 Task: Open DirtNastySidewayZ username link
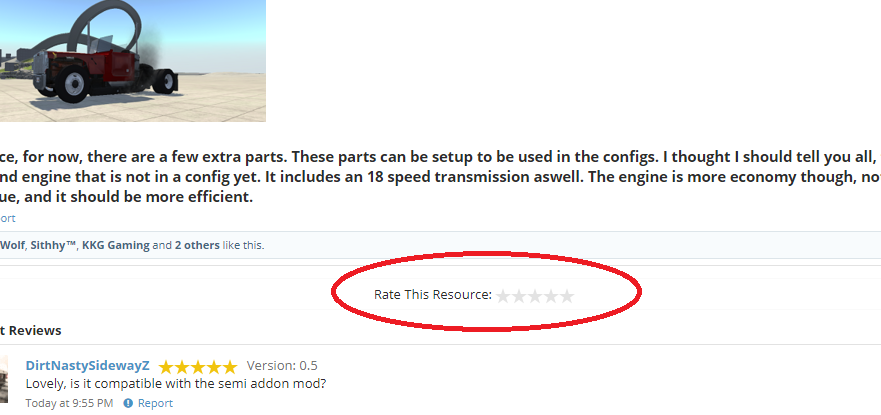(x=88, y=366)
